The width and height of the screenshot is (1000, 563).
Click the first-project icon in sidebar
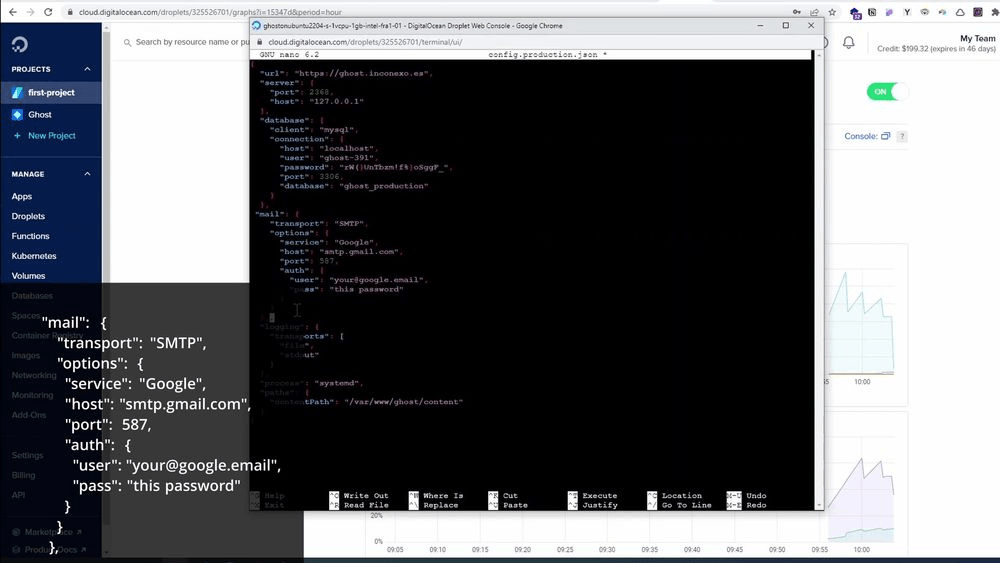click(17, 92)
